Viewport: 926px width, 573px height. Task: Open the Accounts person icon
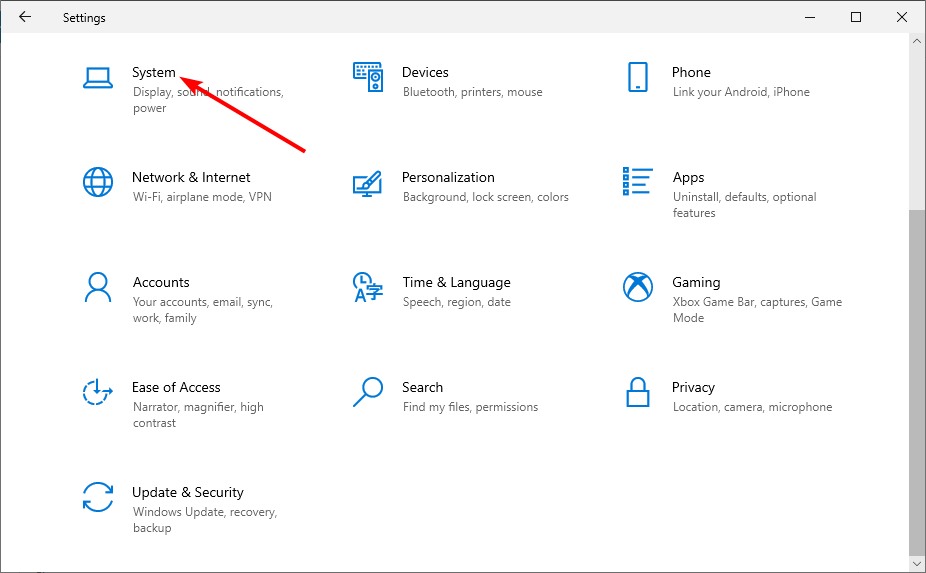click(98, 287)
